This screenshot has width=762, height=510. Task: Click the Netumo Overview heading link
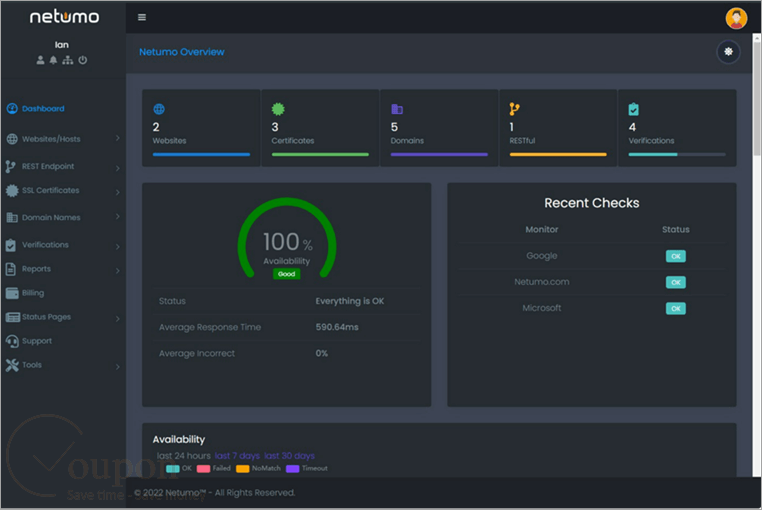coord(182,52)
